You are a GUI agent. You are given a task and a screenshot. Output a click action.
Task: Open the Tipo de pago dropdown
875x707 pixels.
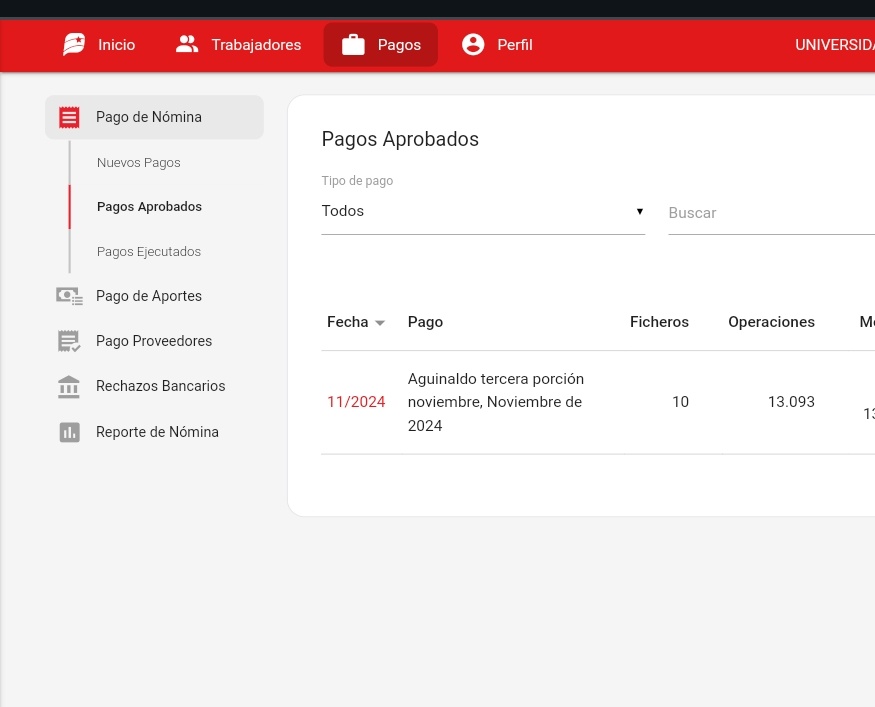[483, 211]
